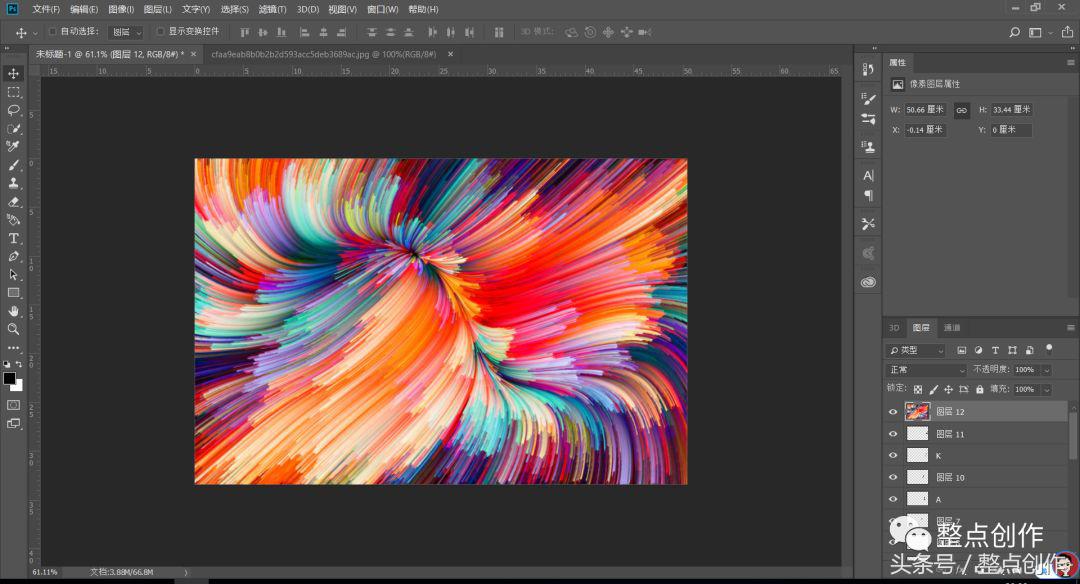Open the layer filter 类型 dropdown
This screenshot has height=584, width=1080.
pos(915,351)
